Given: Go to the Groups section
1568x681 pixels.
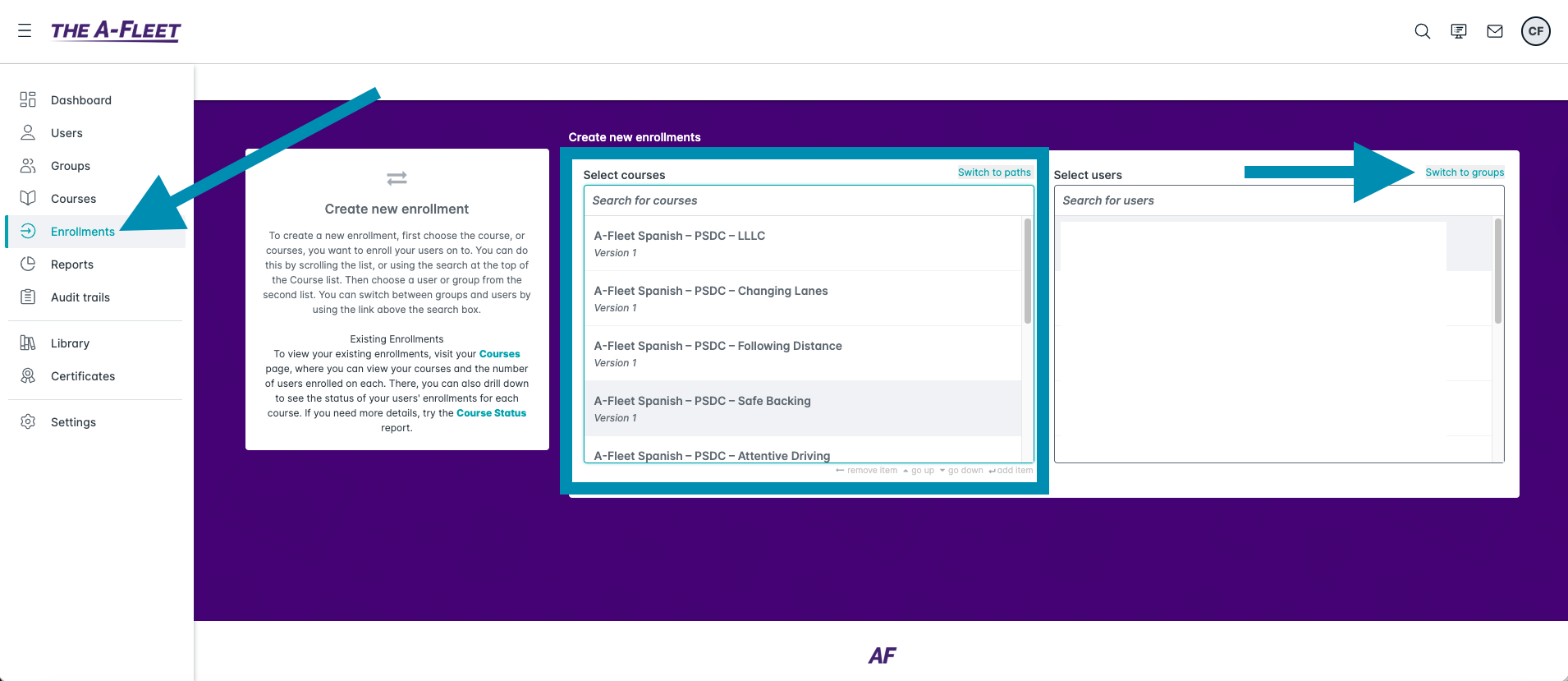Looking at the screenshot, I should 71,166.
